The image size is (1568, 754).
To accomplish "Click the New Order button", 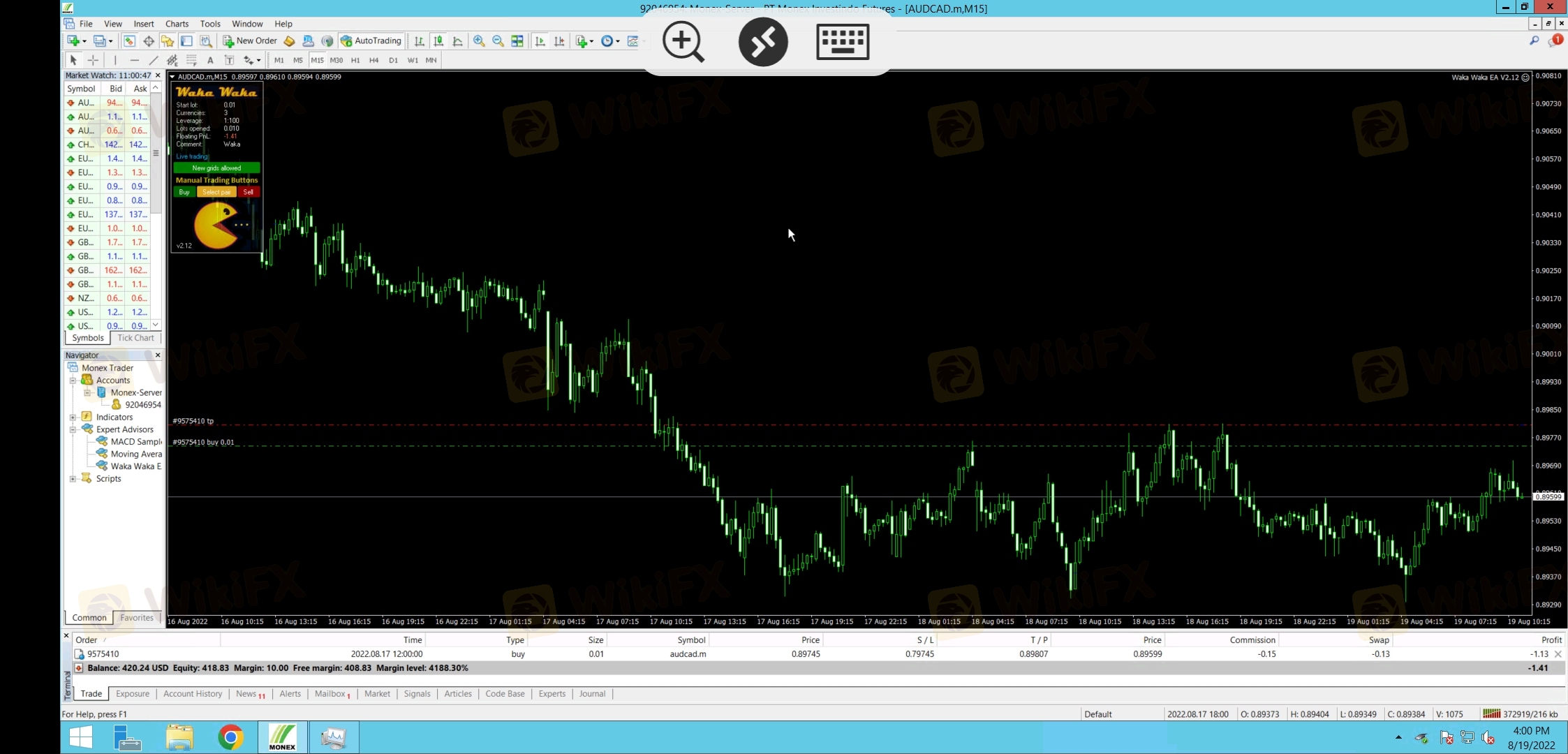I will pos(250,41).
